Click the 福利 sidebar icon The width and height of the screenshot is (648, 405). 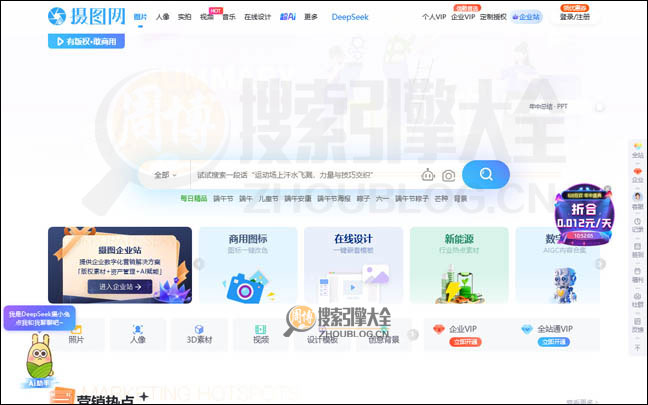(x=638, y=275)
